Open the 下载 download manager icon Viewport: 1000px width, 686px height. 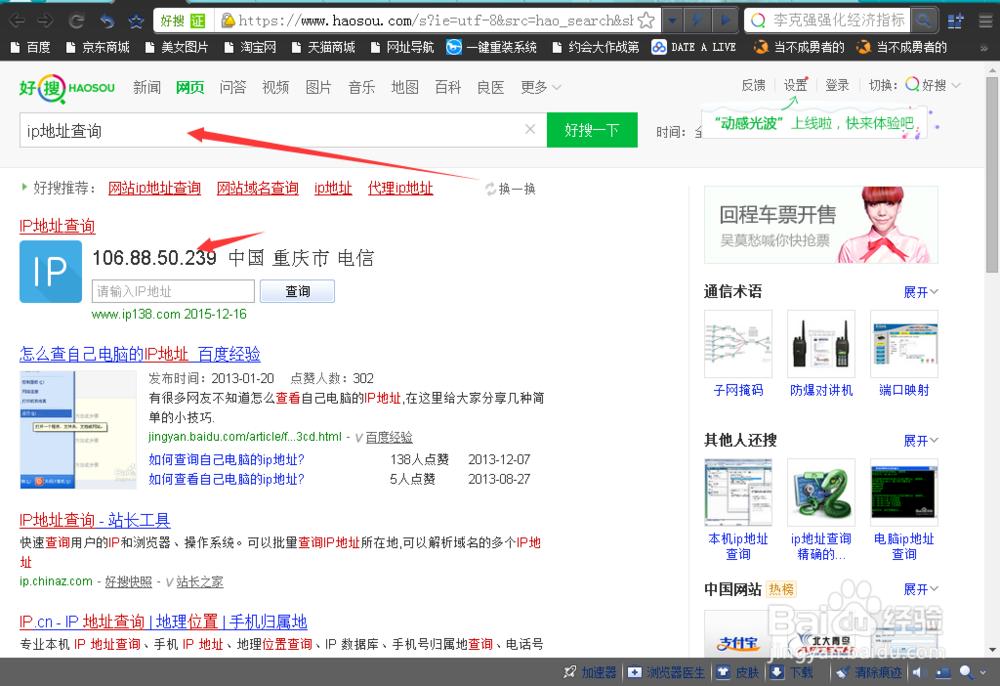[x=777, y=672]
